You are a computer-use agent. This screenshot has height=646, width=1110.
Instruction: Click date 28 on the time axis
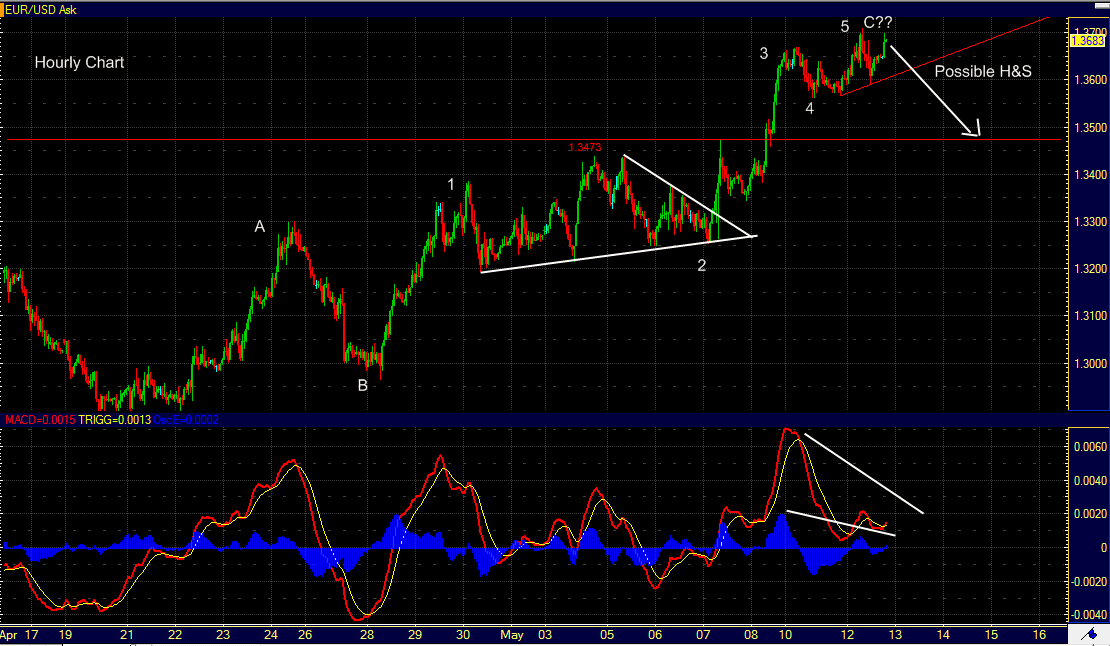(x=367, y=635)
